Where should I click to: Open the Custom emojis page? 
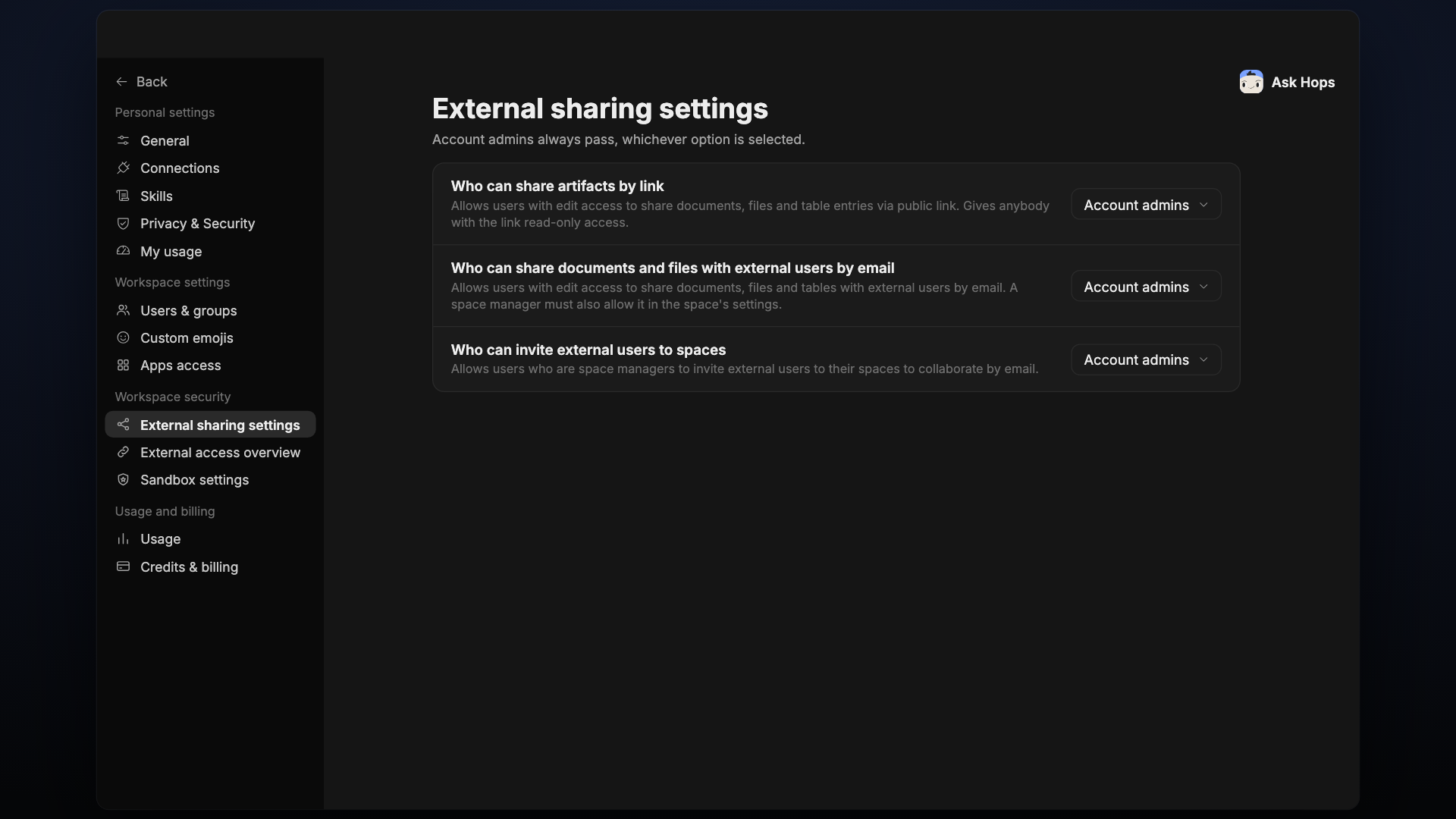pyautogui.click(x=187, y=338)
